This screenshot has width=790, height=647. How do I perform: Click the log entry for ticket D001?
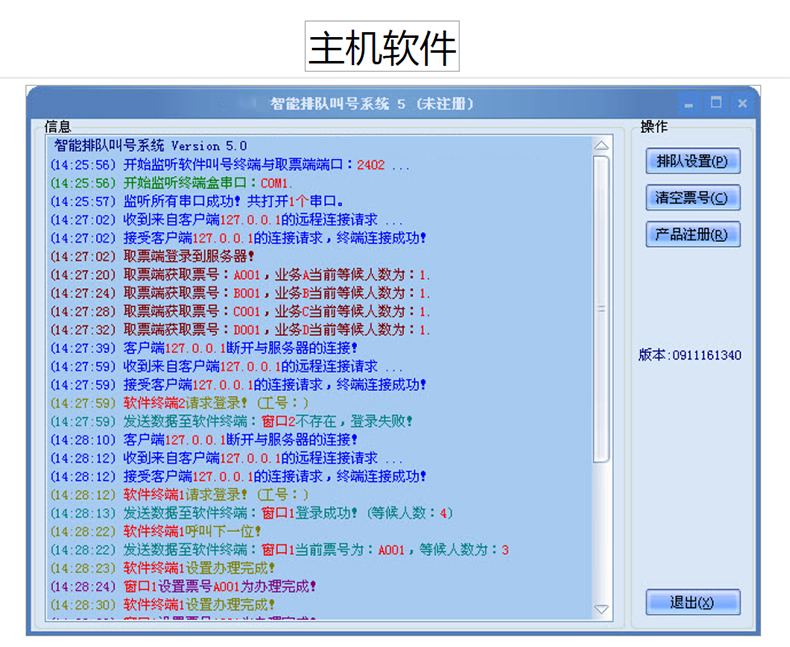240,329
